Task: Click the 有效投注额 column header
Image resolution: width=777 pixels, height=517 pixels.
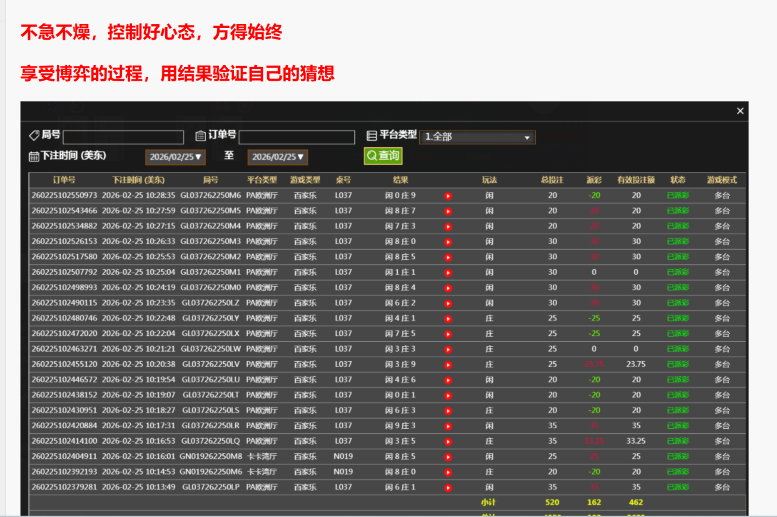Action: (636, 180)
